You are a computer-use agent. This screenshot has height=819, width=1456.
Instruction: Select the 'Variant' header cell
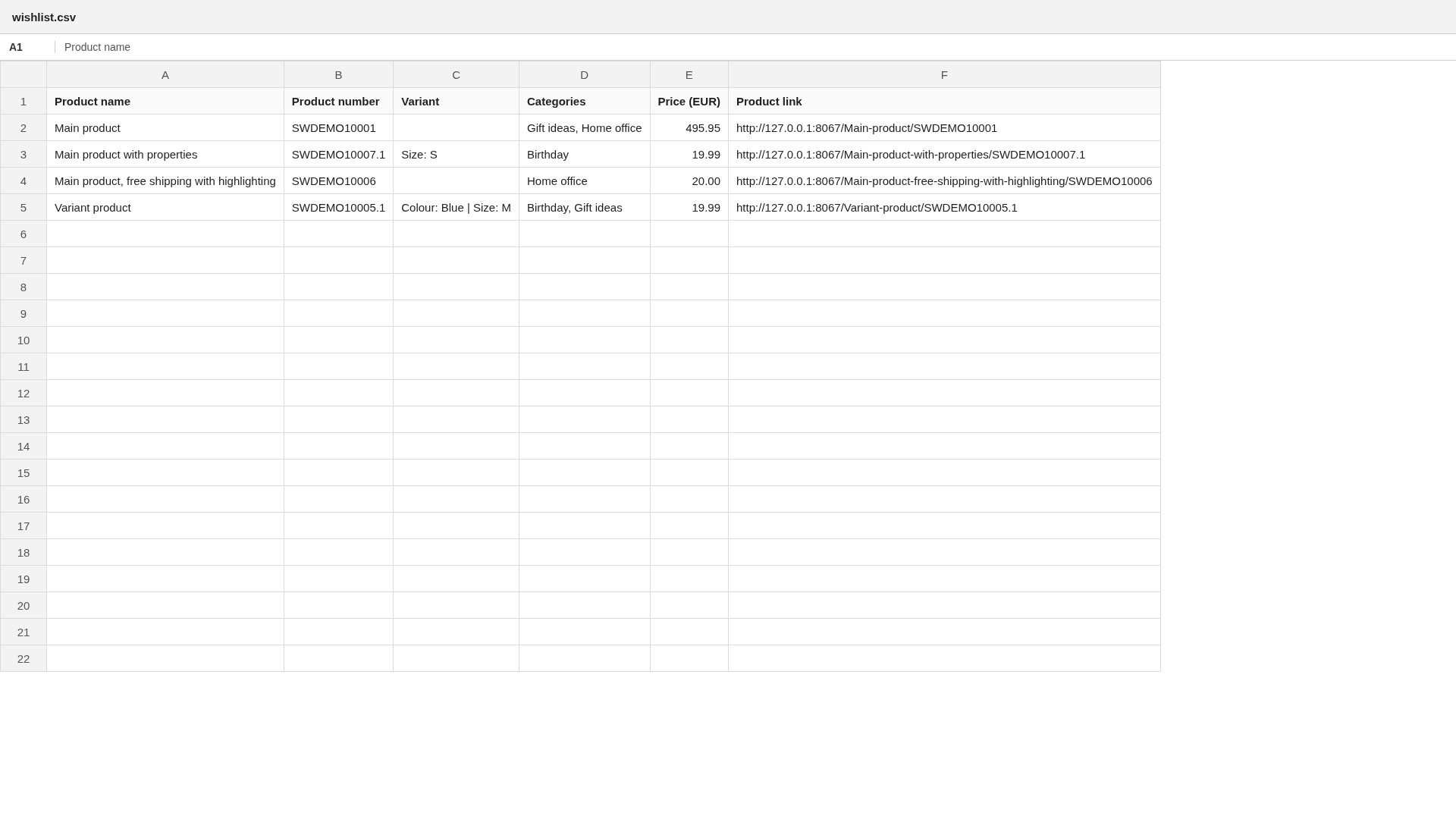tap(456, 101)
